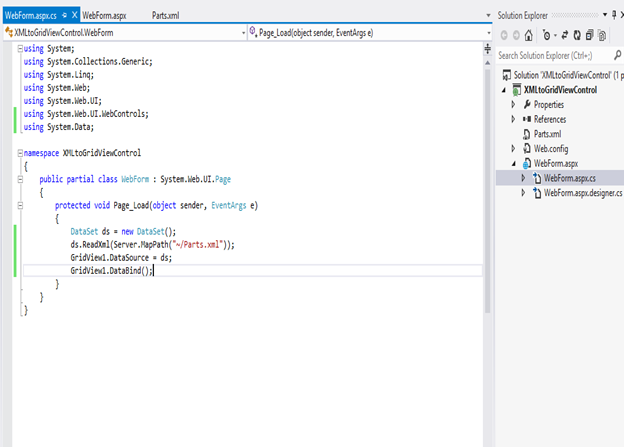This screenshot has width=624, height=447.
Task: Pin the WebForm.aspx.cs tab
Action: [x=64, y=17]
